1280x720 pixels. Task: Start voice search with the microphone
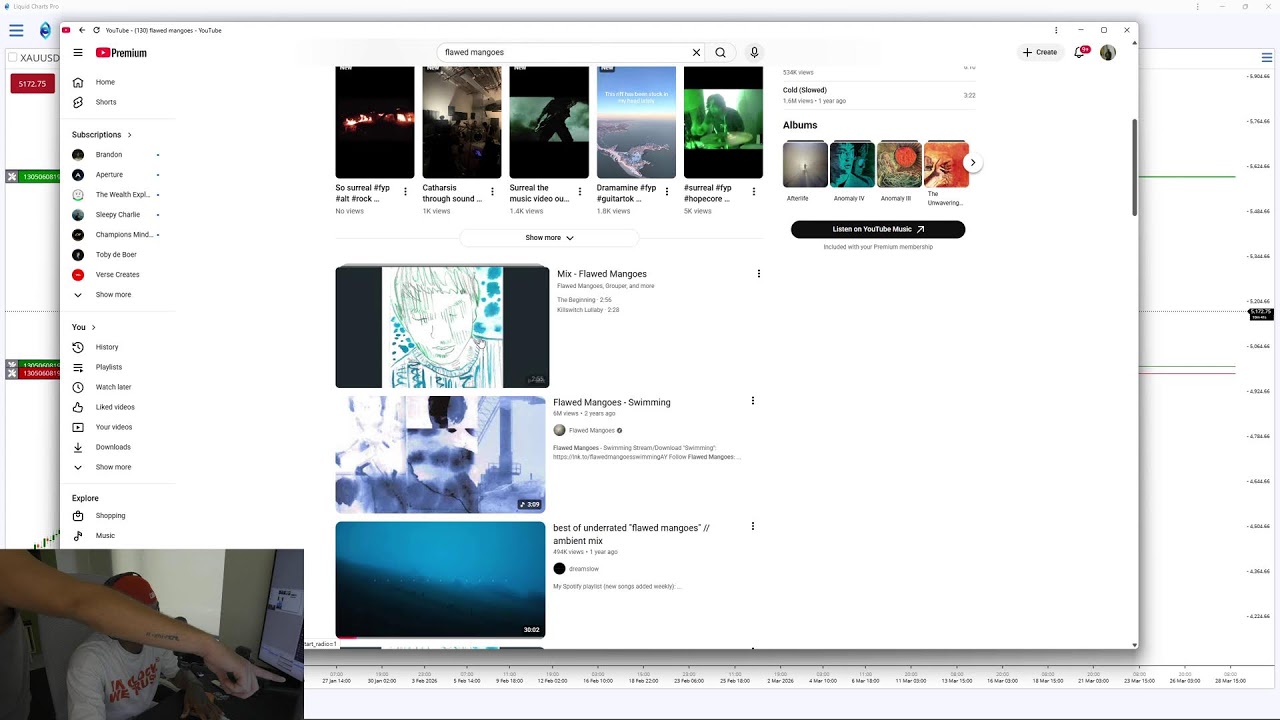click(x=754, y=52)
